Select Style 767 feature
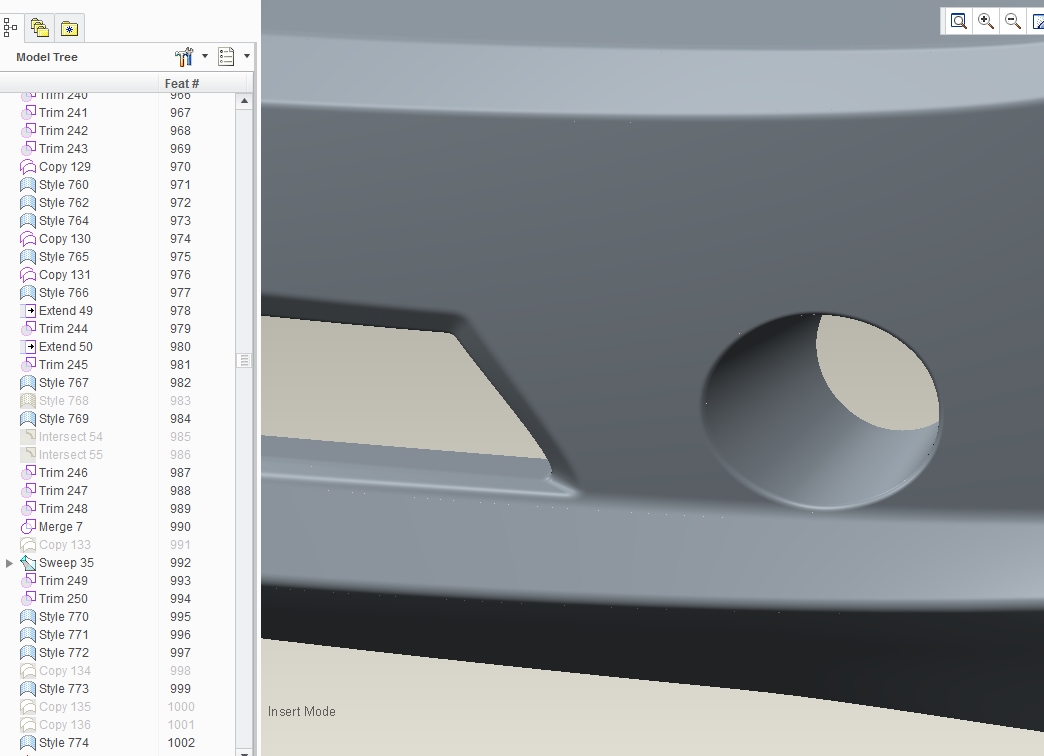Screen dimensions: 1044x756 [64, 382]
